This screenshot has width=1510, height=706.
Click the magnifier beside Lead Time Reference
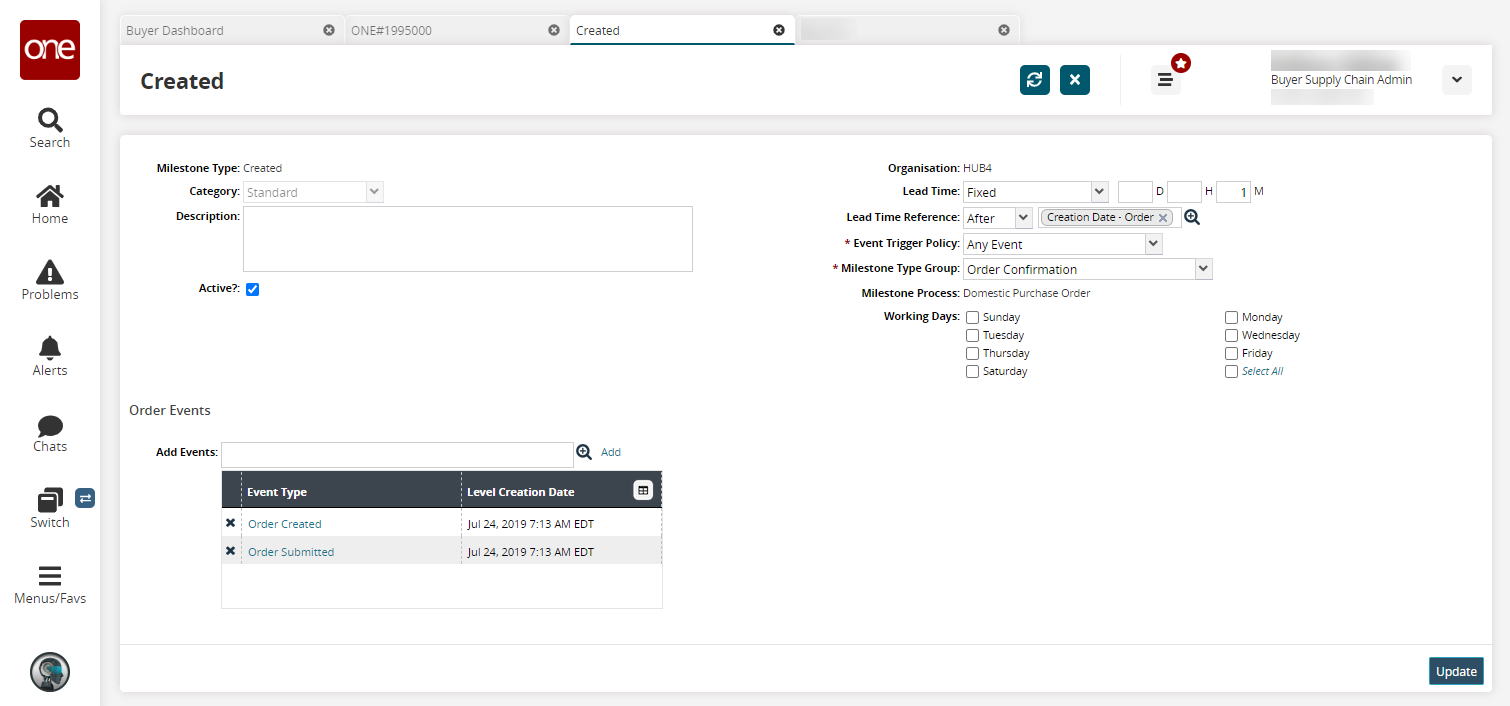1192,217
